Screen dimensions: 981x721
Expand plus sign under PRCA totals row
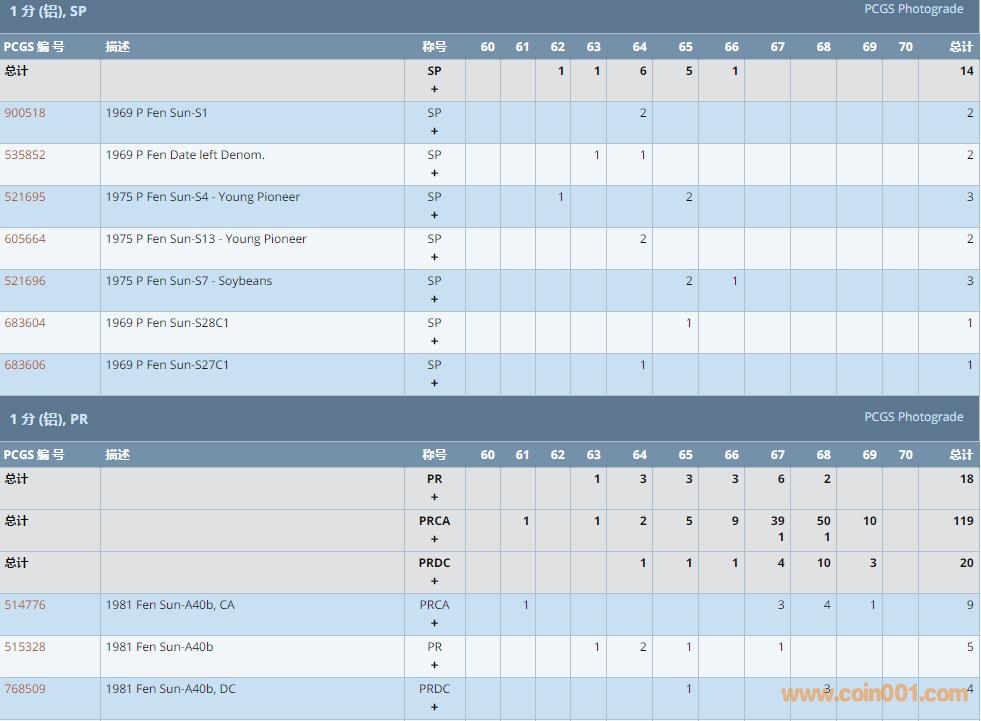click(x=434, y=539)
